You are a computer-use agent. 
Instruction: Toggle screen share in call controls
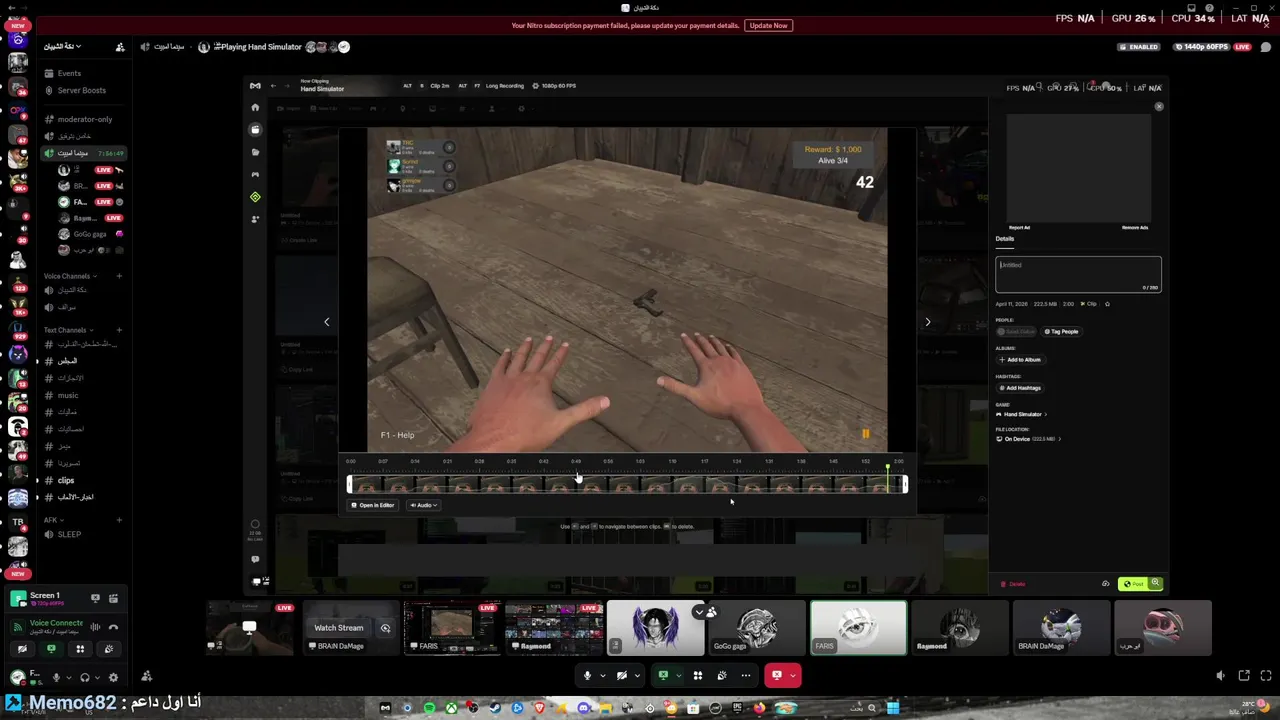662,675
